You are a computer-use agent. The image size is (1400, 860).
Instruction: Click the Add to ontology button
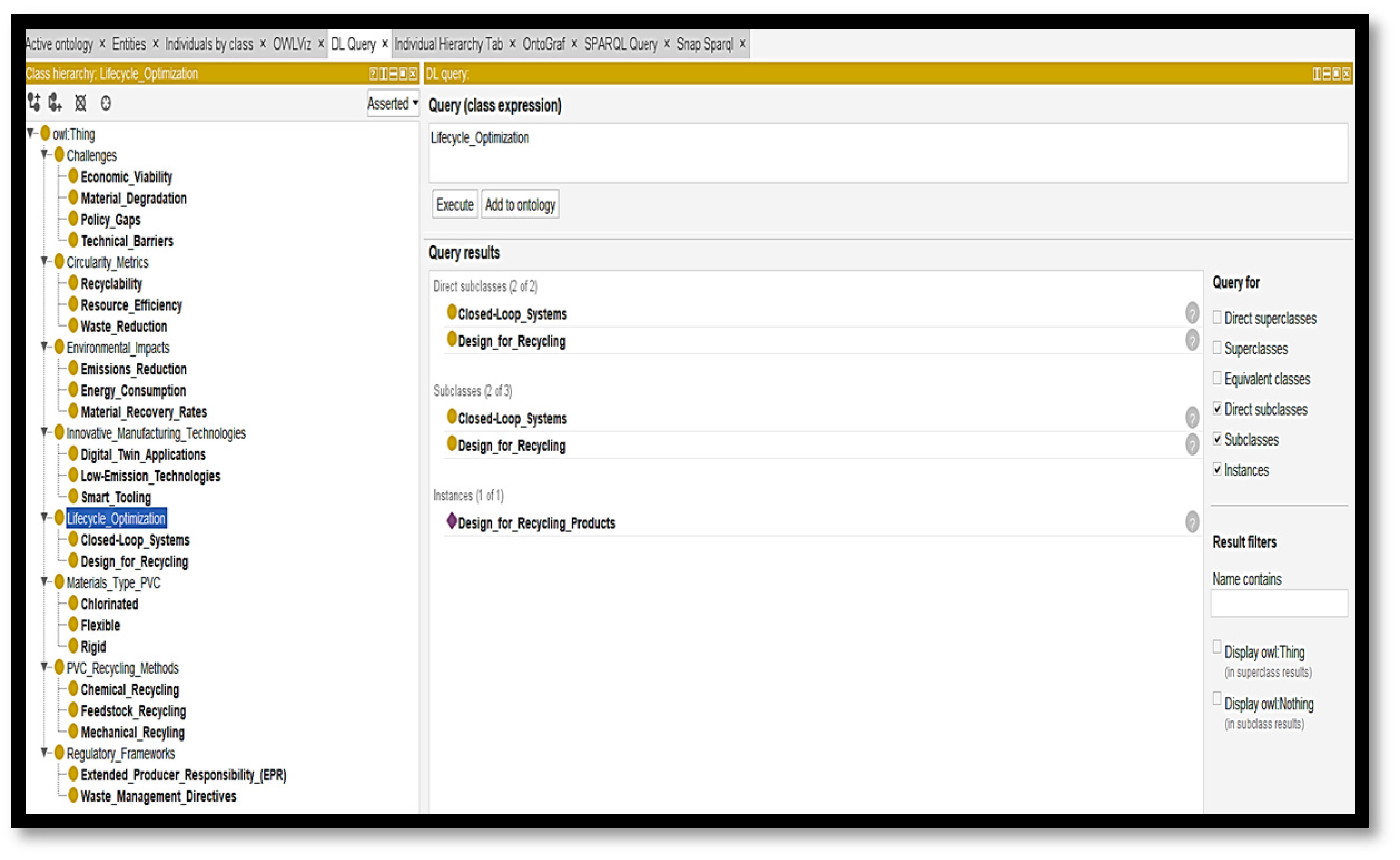[520, 205]
